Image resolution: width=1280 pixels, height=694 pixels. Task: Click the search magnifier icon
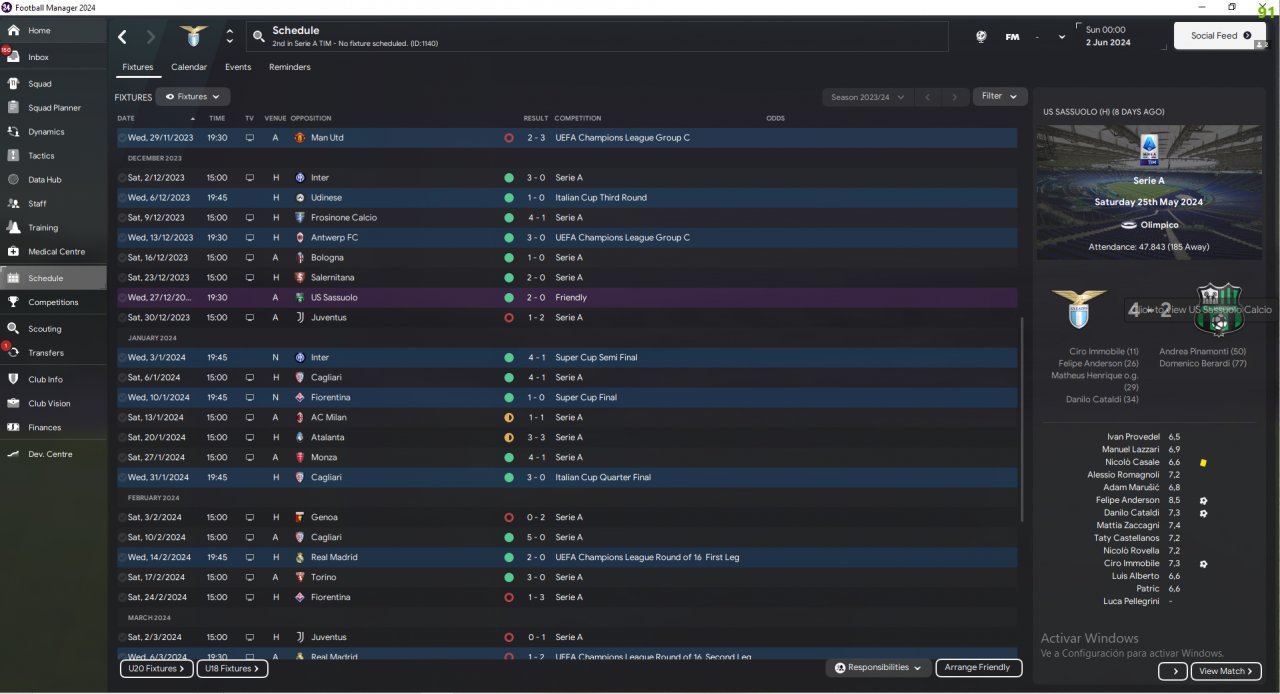259,37
